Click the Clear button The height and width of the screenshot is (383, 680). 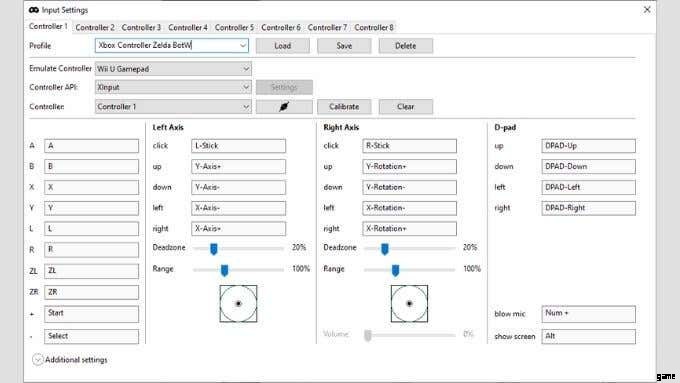[405, 107]
